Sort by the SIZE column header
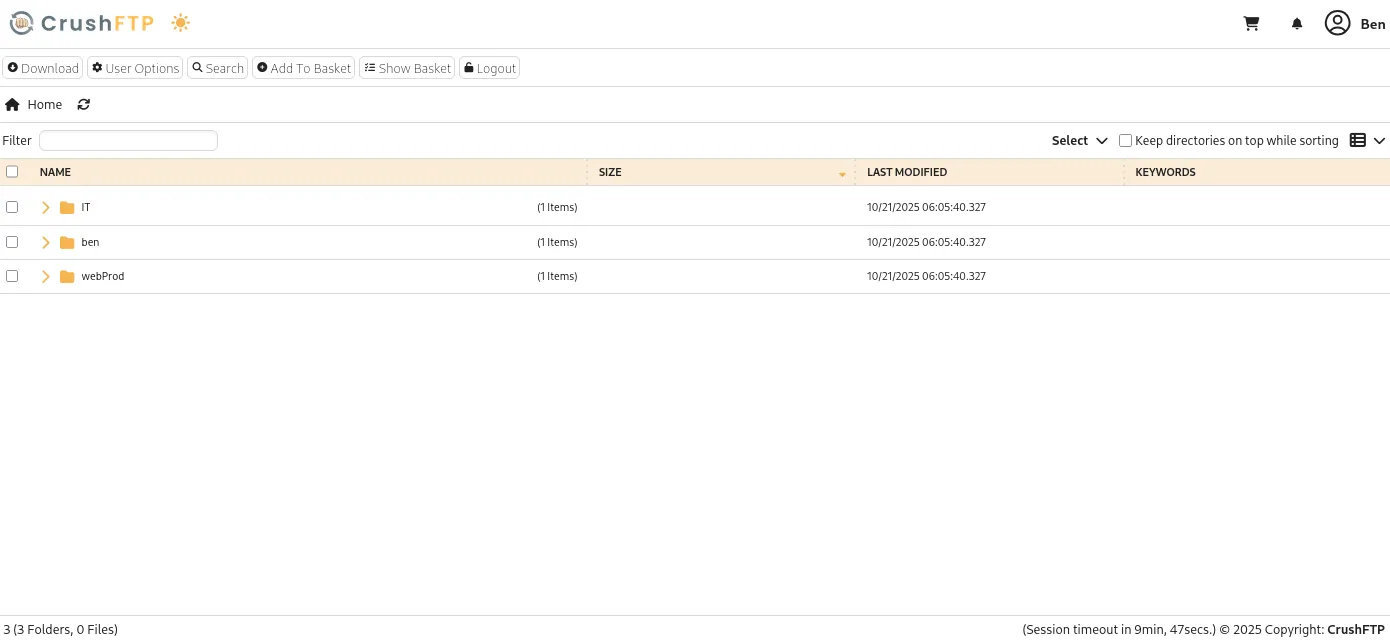Viewport: 1390px width, 640px height. tap(610, 172)
